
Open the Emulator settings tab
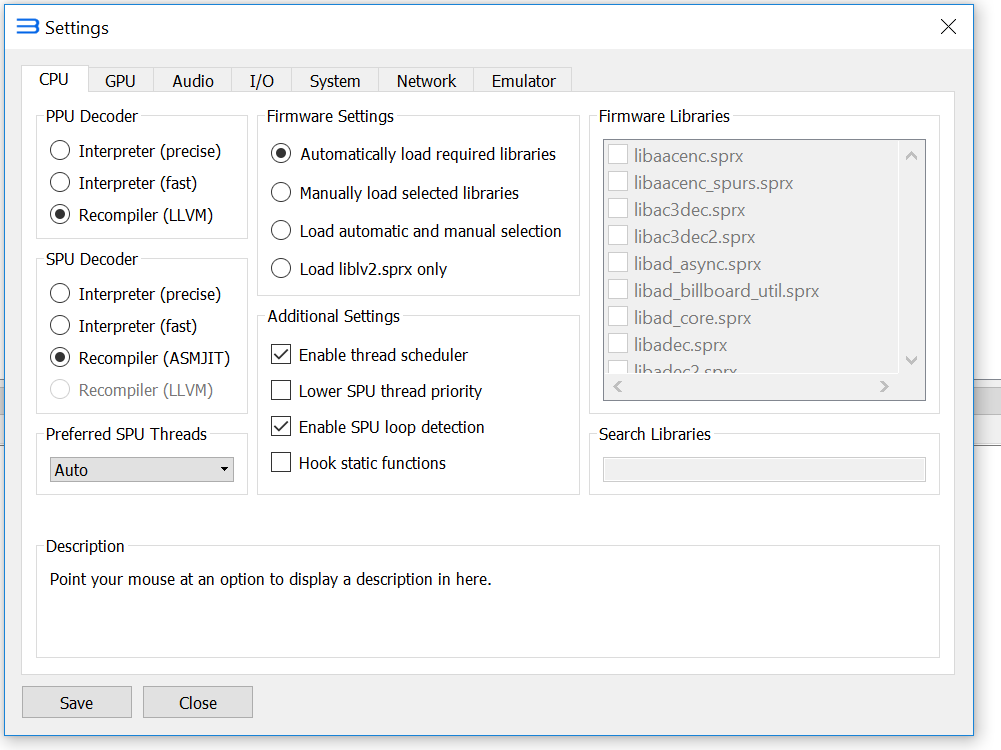(x=522, y=79)
